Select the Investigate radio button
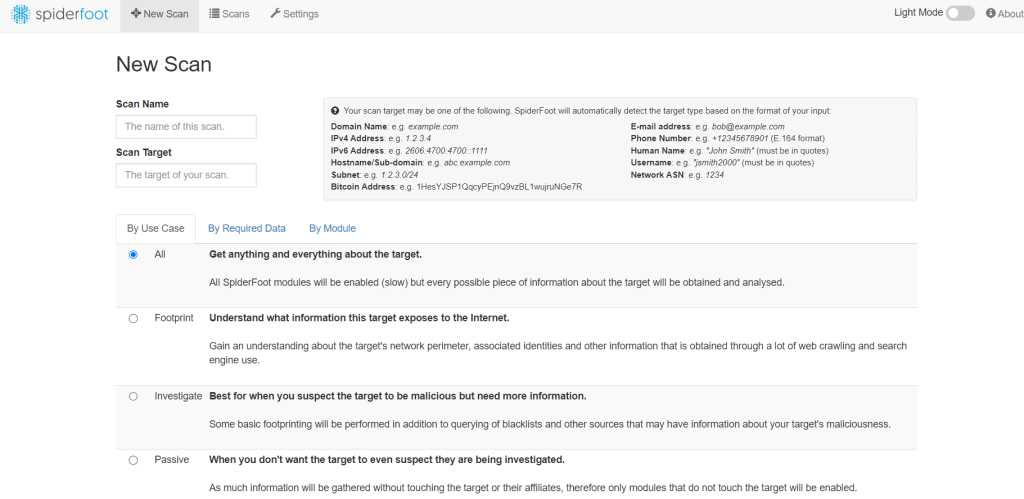 click(133, 396)
